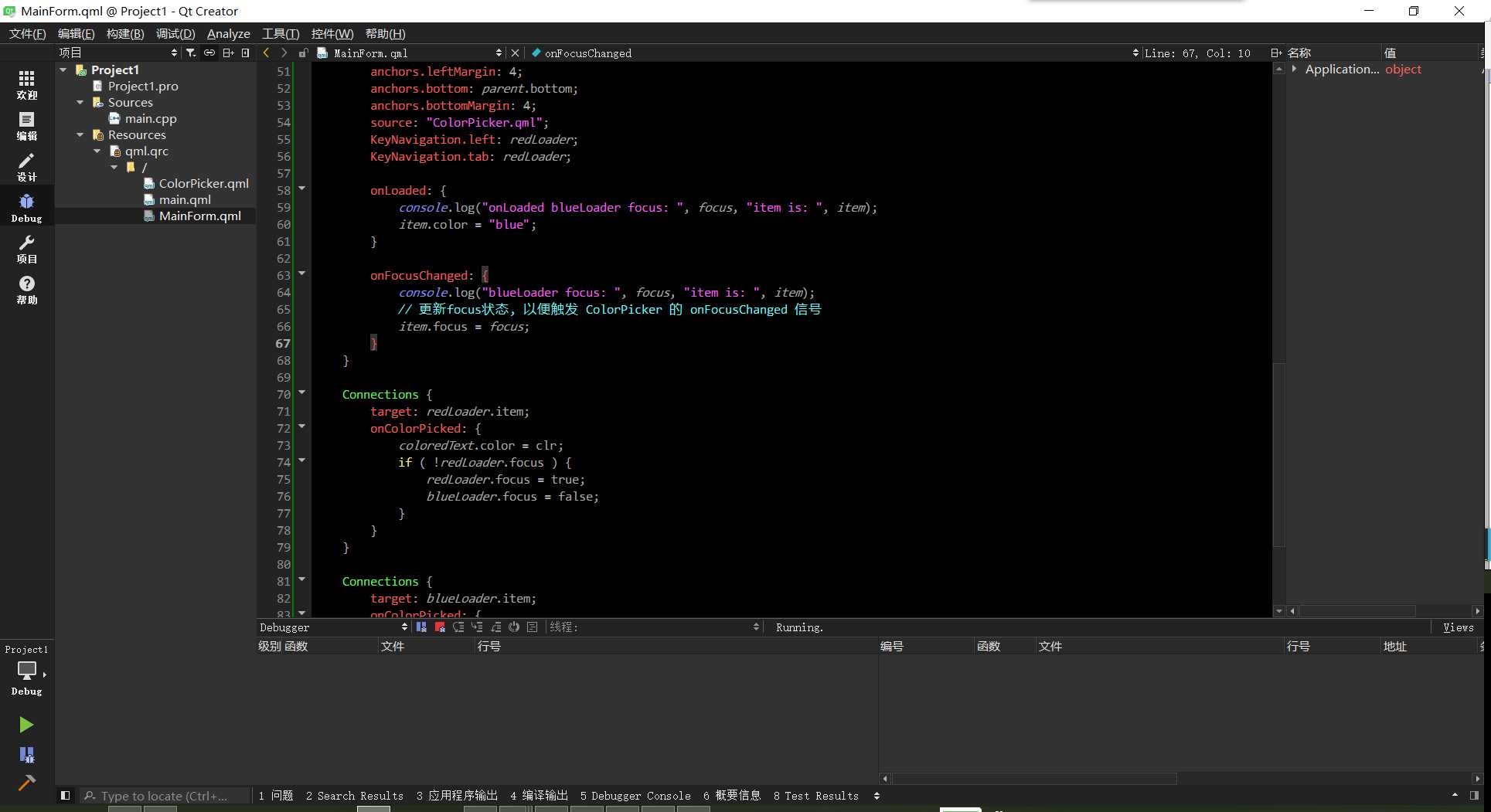Screen dimensions: 1491x812
Task: Fold the Connections block at line 70
Action: [302, 392]
